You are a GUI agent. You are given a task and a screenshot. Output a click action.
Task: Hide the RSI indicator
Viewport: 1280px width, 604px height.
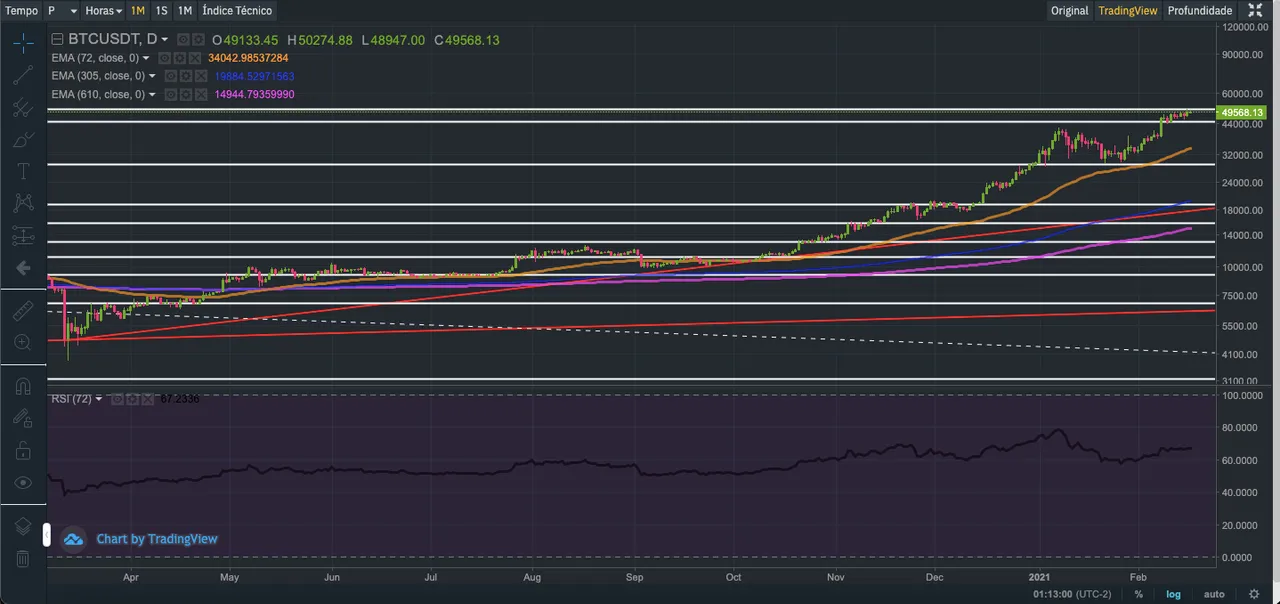pos(116,399)
